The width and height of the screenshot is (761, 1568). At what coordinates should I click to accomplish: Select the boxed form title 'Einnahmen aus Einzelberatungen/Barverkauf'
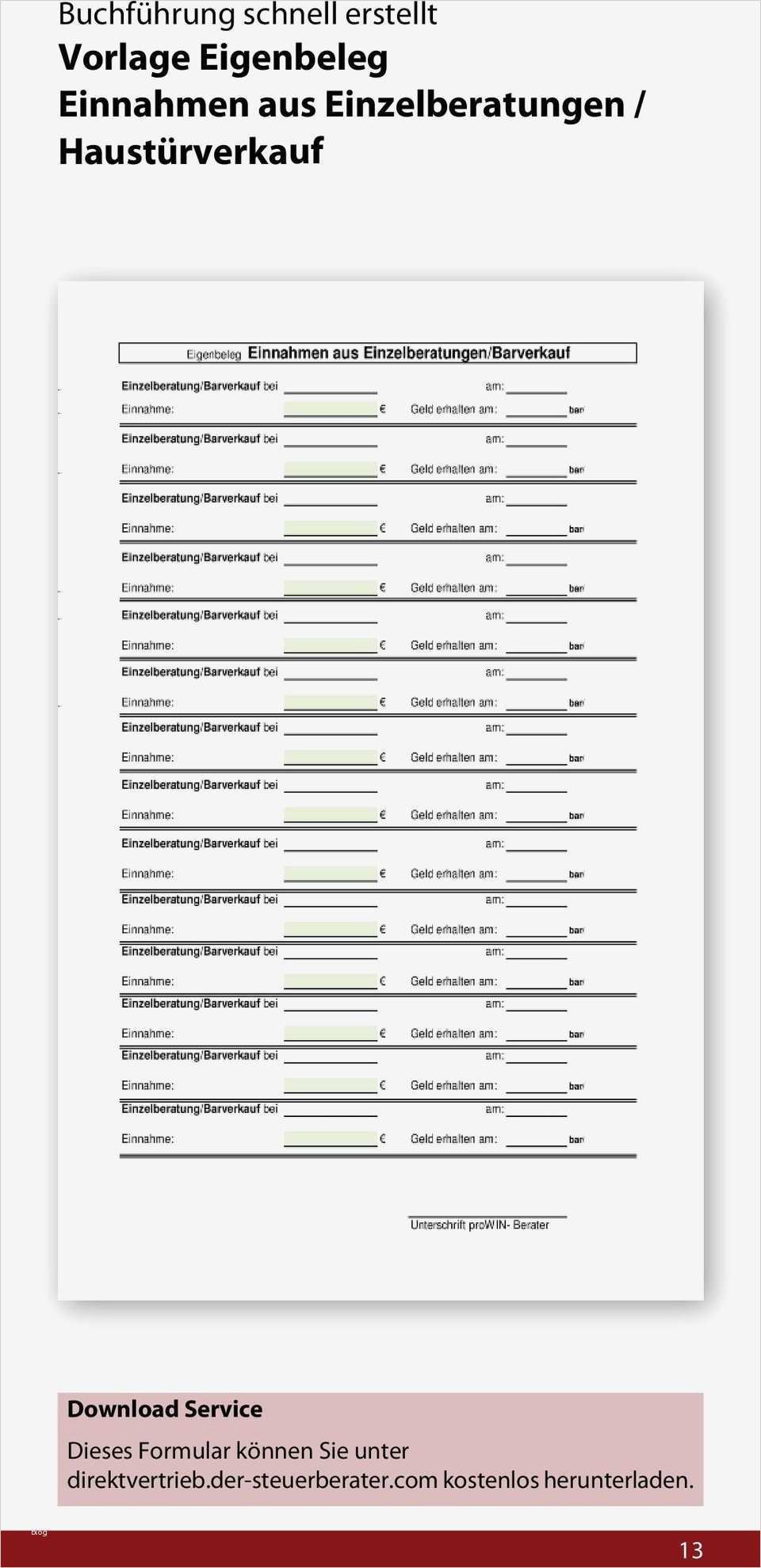pyautogui.click(x=408, y=353)
